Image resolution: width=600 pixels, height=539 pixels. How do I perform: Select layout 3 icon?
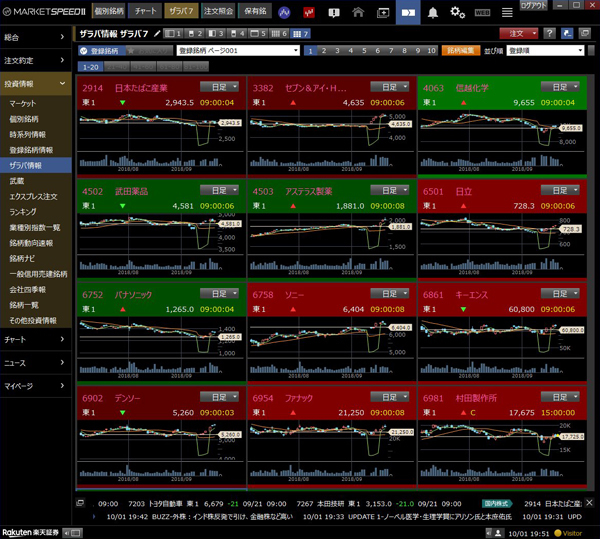click(x=216, y=34)
